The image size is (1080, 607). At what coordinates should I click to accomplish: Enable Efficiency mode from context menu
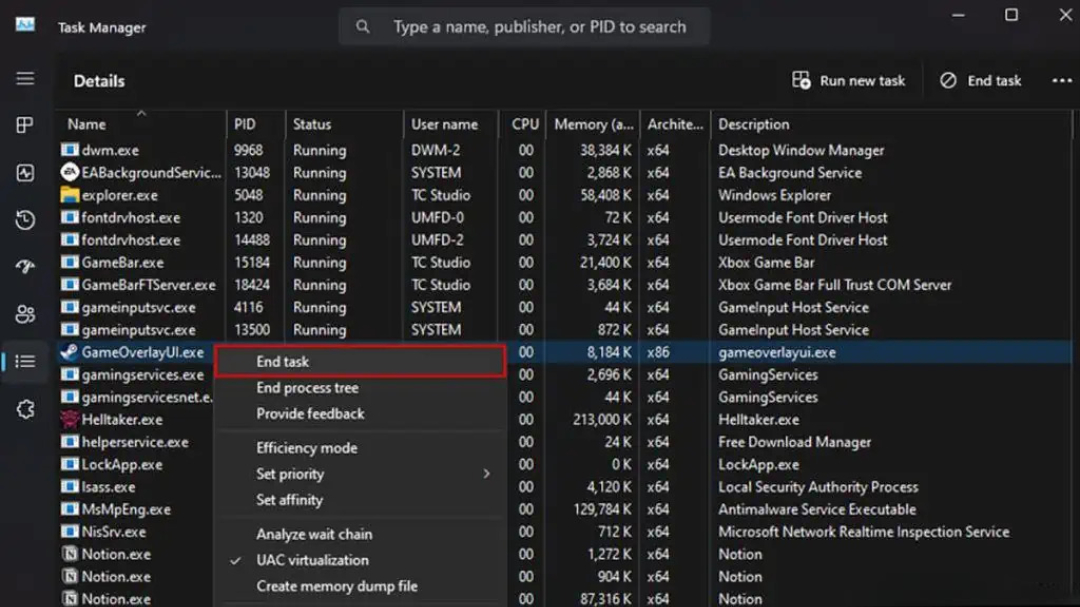pyautogui.click(x=306, y=448)
